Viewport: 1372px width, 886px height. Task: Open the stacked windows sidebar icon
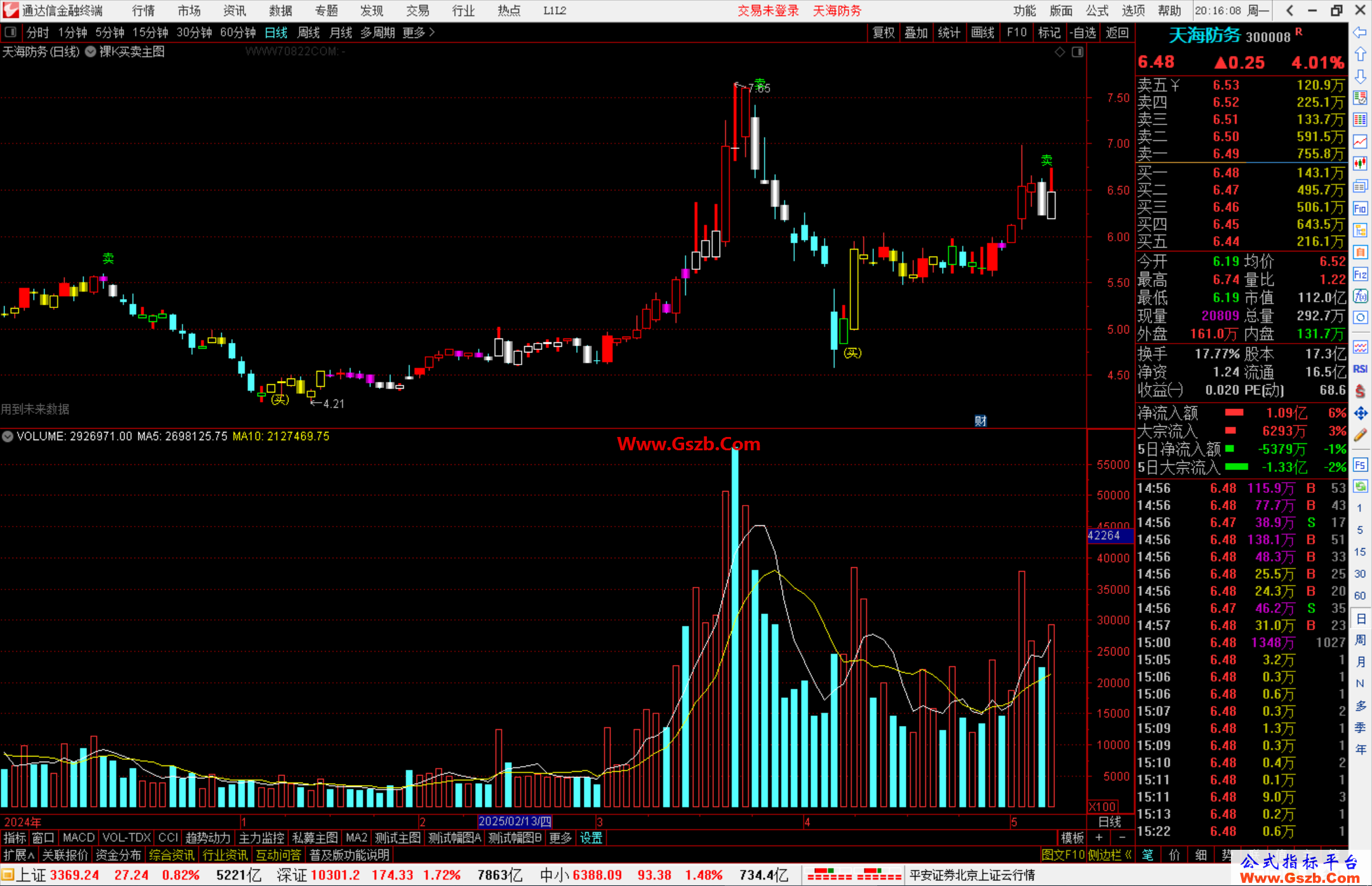(1360, 186)
